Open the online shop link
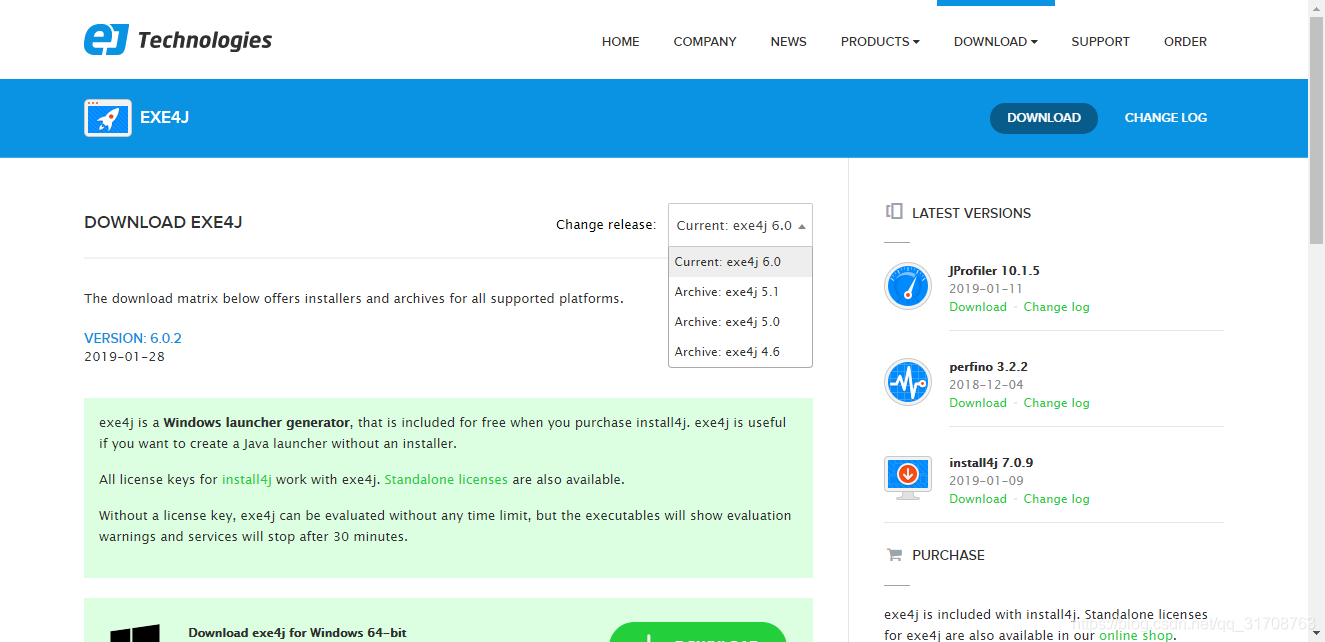Screen dimensions: 1325x642 pos(1136,635)
